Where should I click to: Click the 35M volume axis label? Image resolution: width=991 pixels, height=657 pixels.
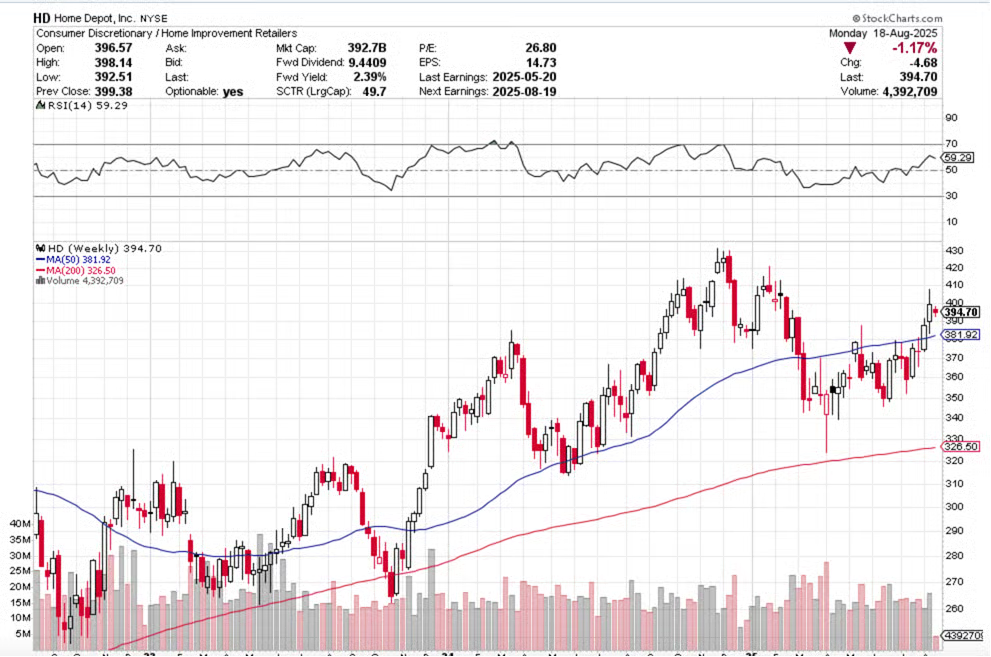coord(20,539)
